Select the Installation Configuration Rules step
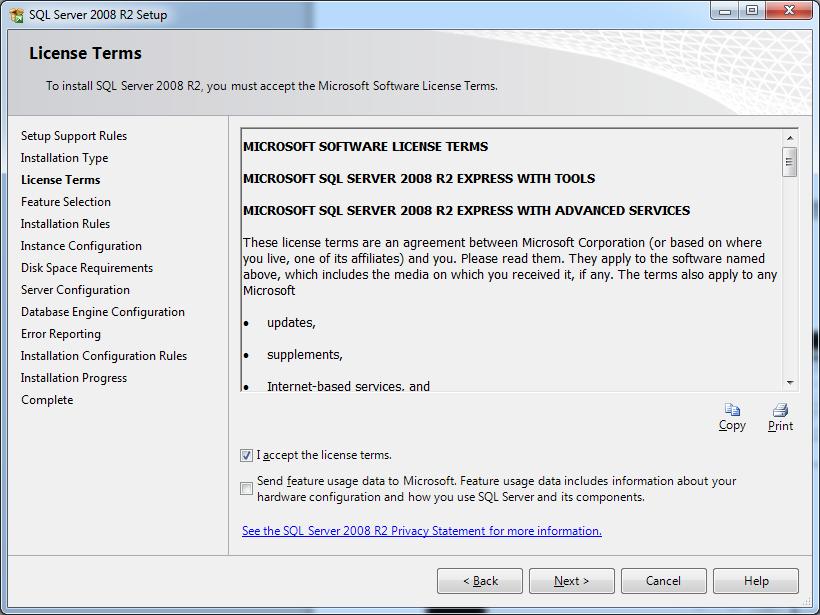 coord(104,356)
